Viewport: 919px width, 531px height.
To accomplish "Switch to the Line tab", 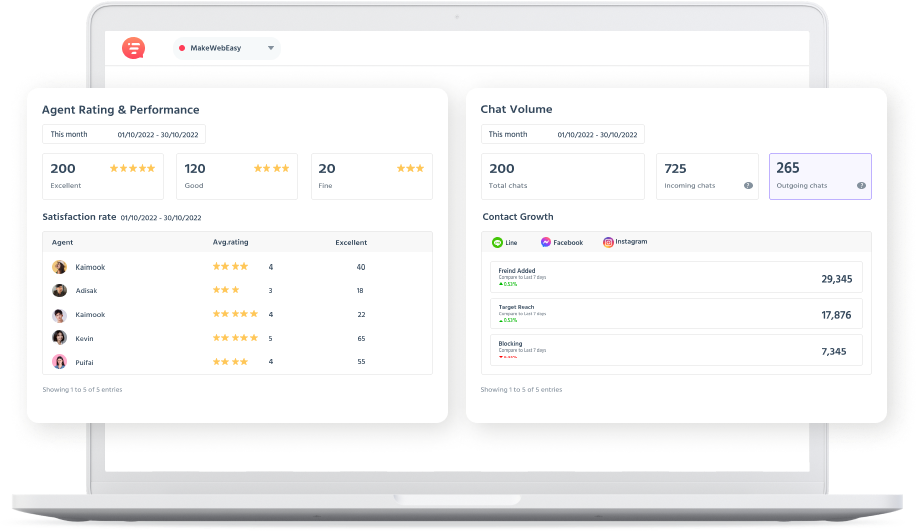I will [x=505, y=242].
